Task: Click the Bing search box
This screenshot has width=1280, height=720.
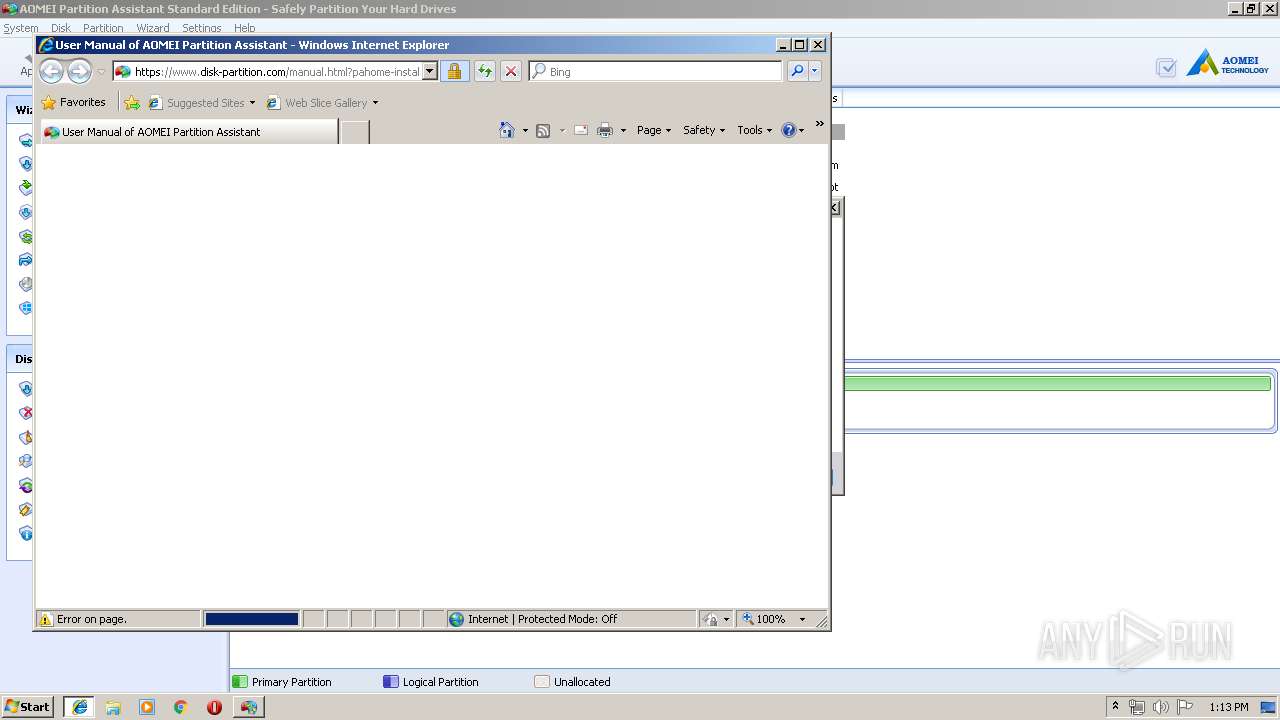Action: (x=655, y=72)
